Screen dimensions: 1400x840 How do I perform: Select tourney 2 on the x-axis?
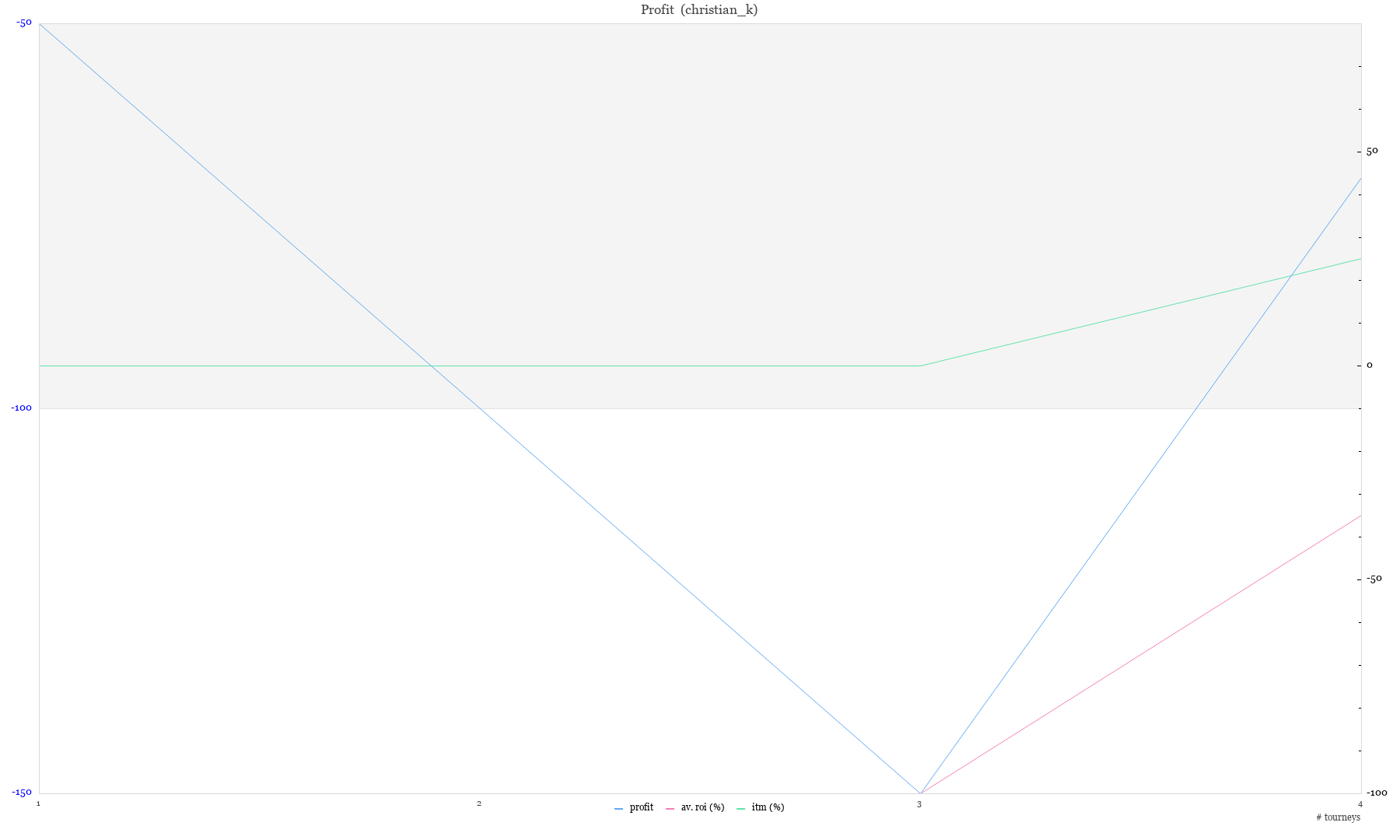479,803
